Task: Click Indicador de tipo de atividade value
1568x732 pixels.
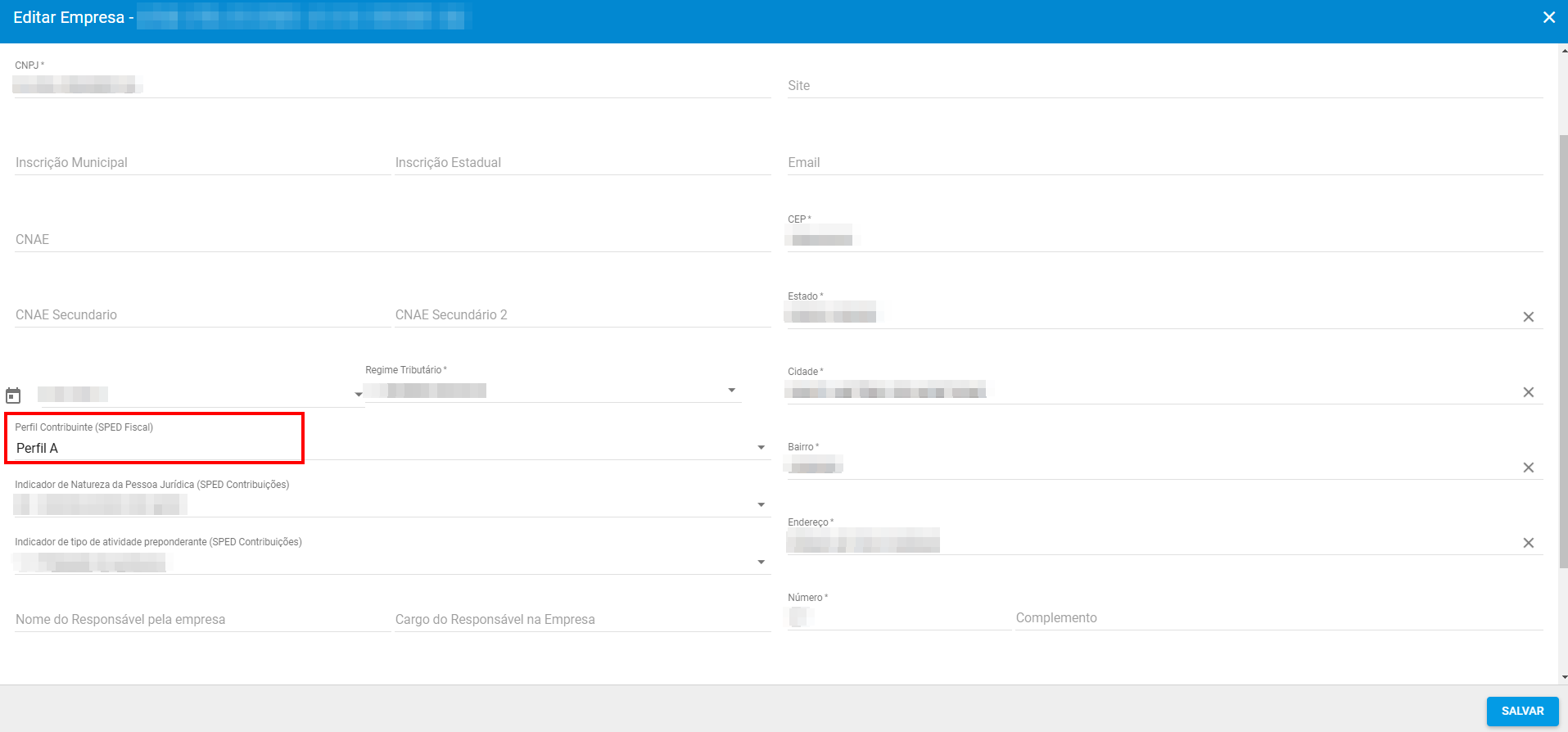Action: click(x=89, y=563)
